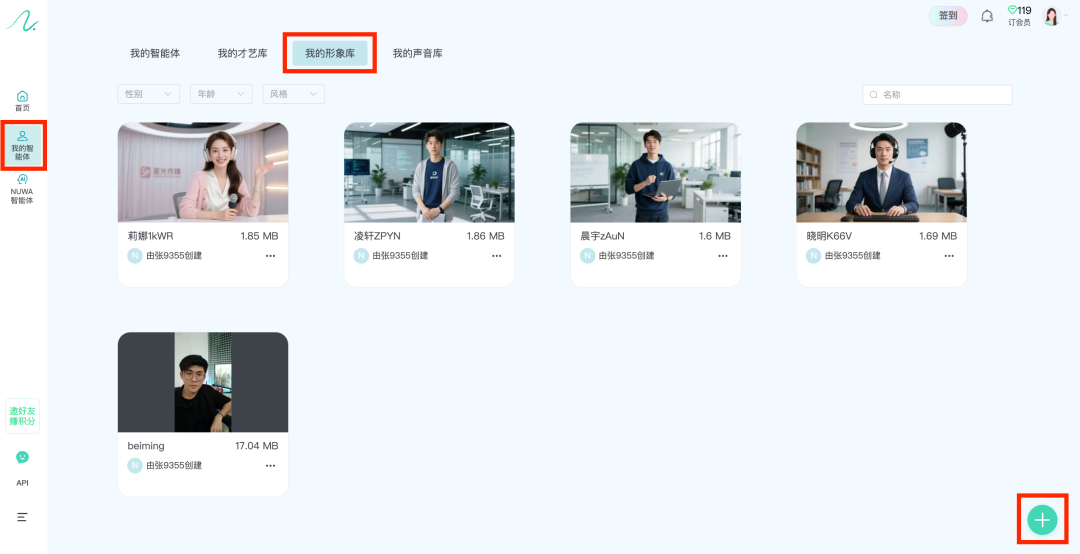The height and width of the screenshot is (554, 1080).
Task: Click the 名称 search input field
Action: (x=942, y=95)
